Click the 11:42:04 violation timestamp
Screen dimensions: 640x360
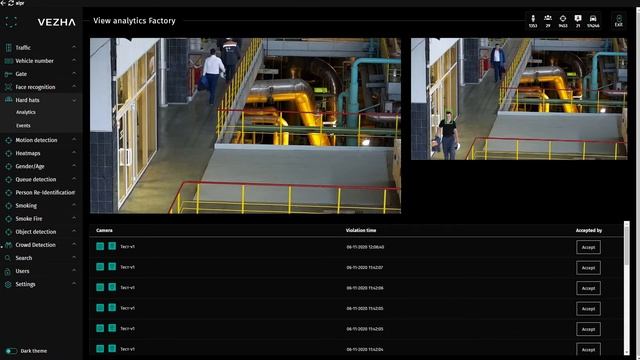(365, 349)
